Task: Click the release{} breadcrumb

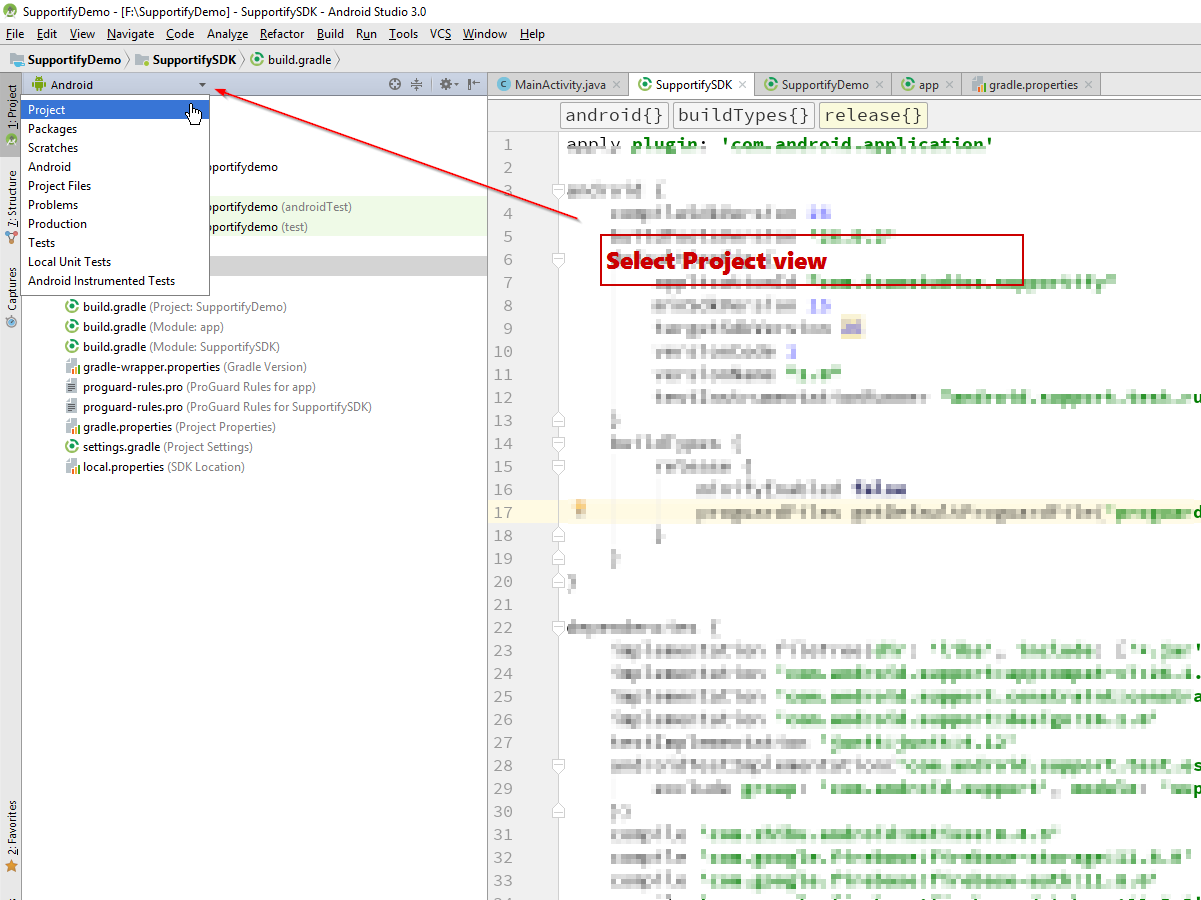Action: [x=874, y=115]
